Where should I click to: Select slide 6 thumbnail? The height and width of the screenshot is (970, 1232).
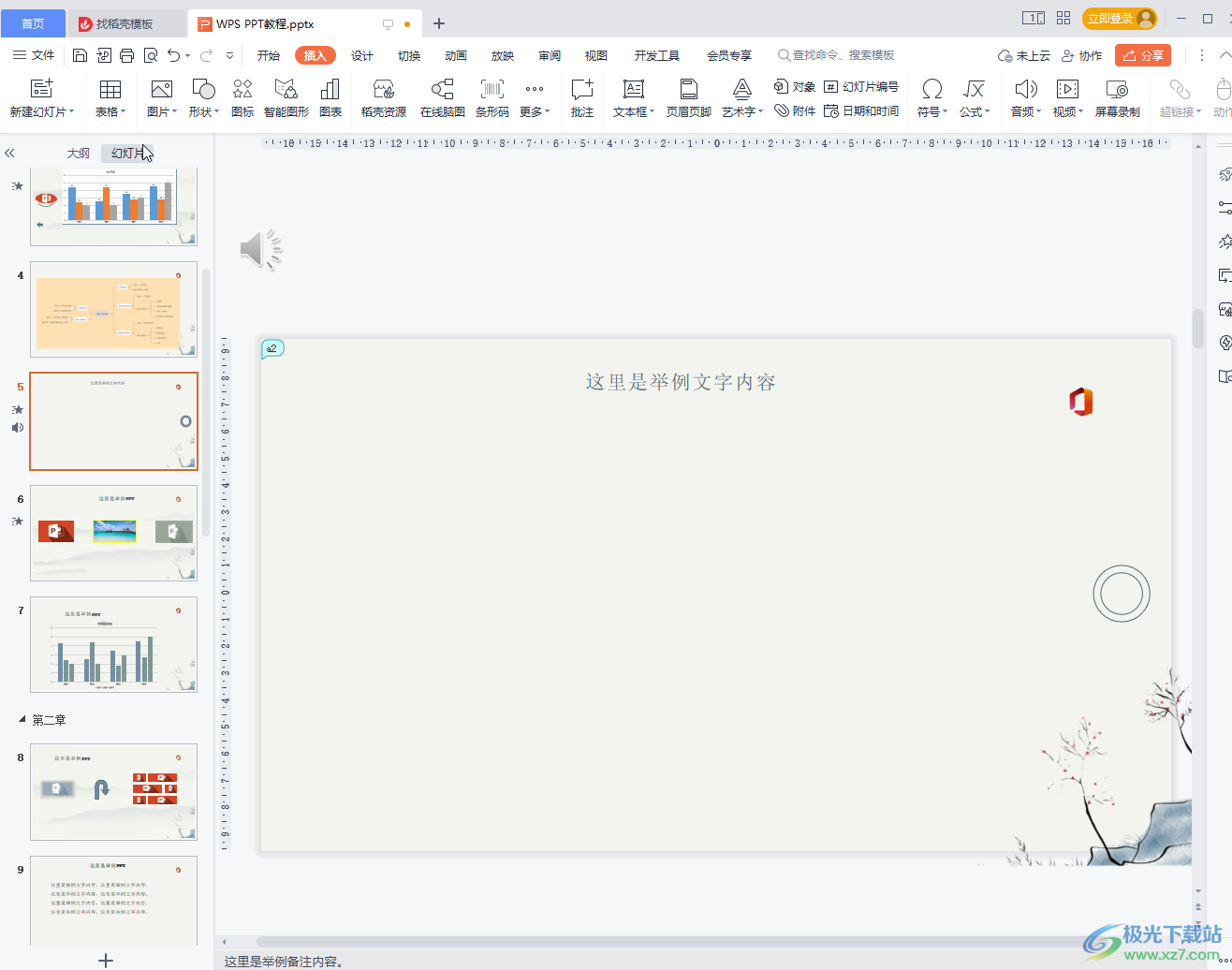click(x=113, y=533)
